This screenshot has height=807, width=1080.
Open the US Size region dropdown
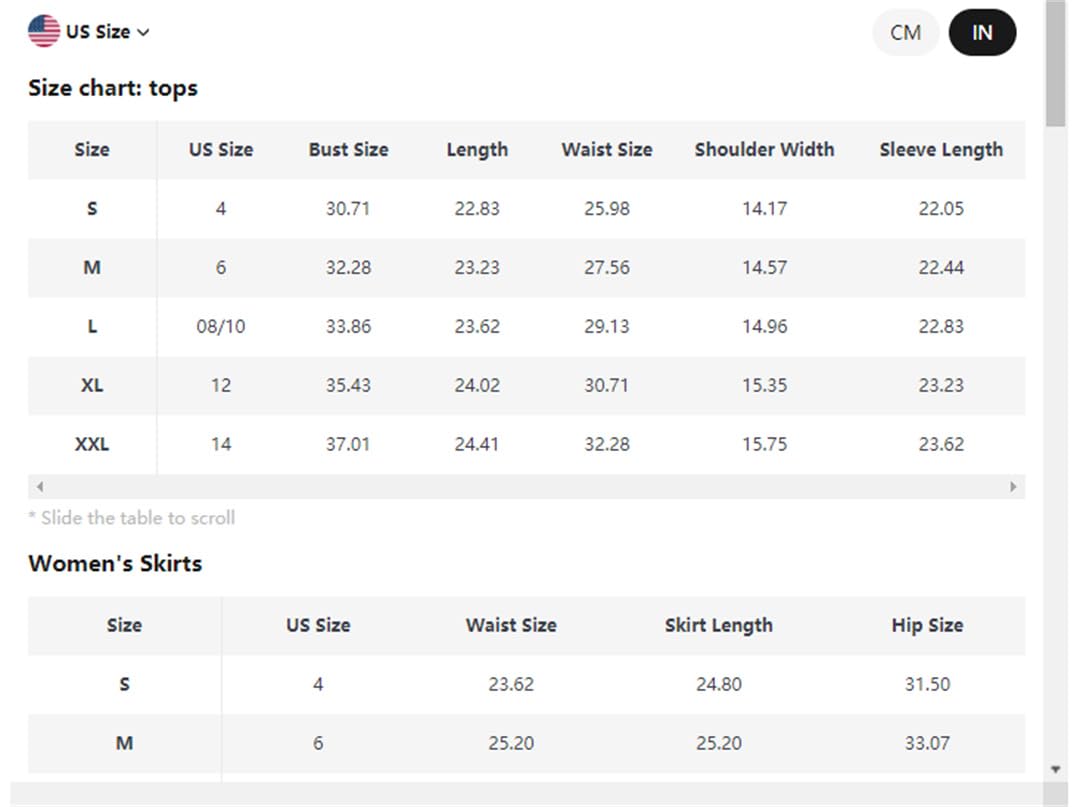pyautogui.click(x=89, y=32)
